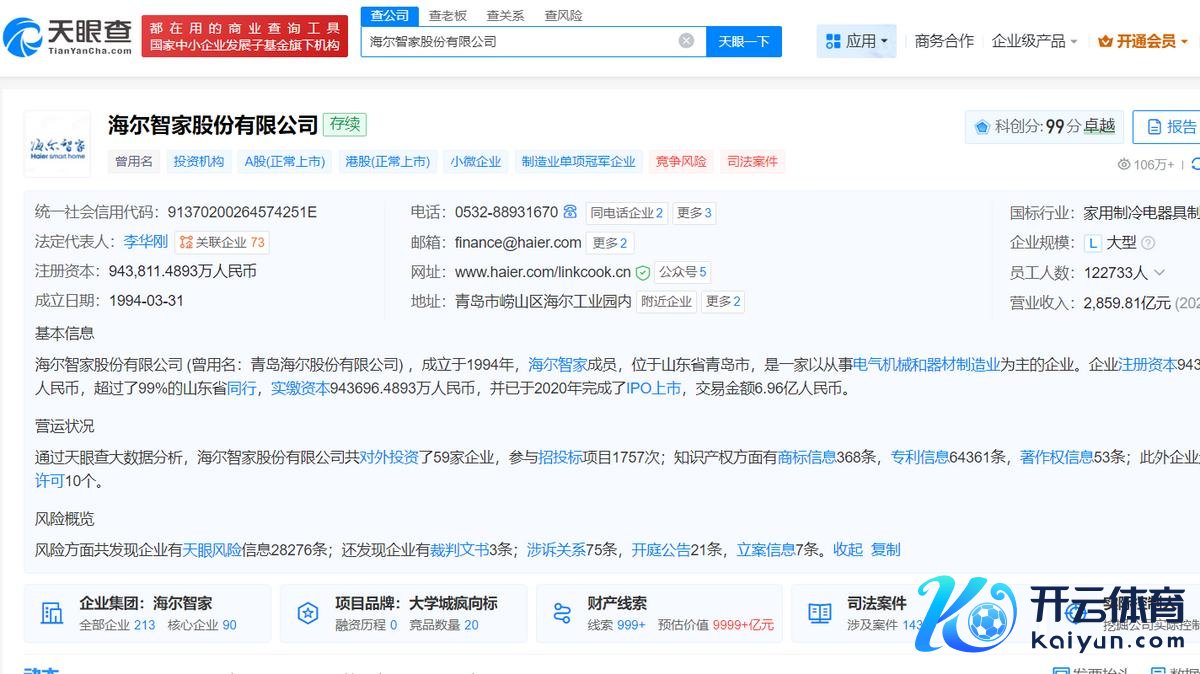Click the Haier company logo thumbnail
The width and height of the screenshot is (1200, 674).
point(57,143)
